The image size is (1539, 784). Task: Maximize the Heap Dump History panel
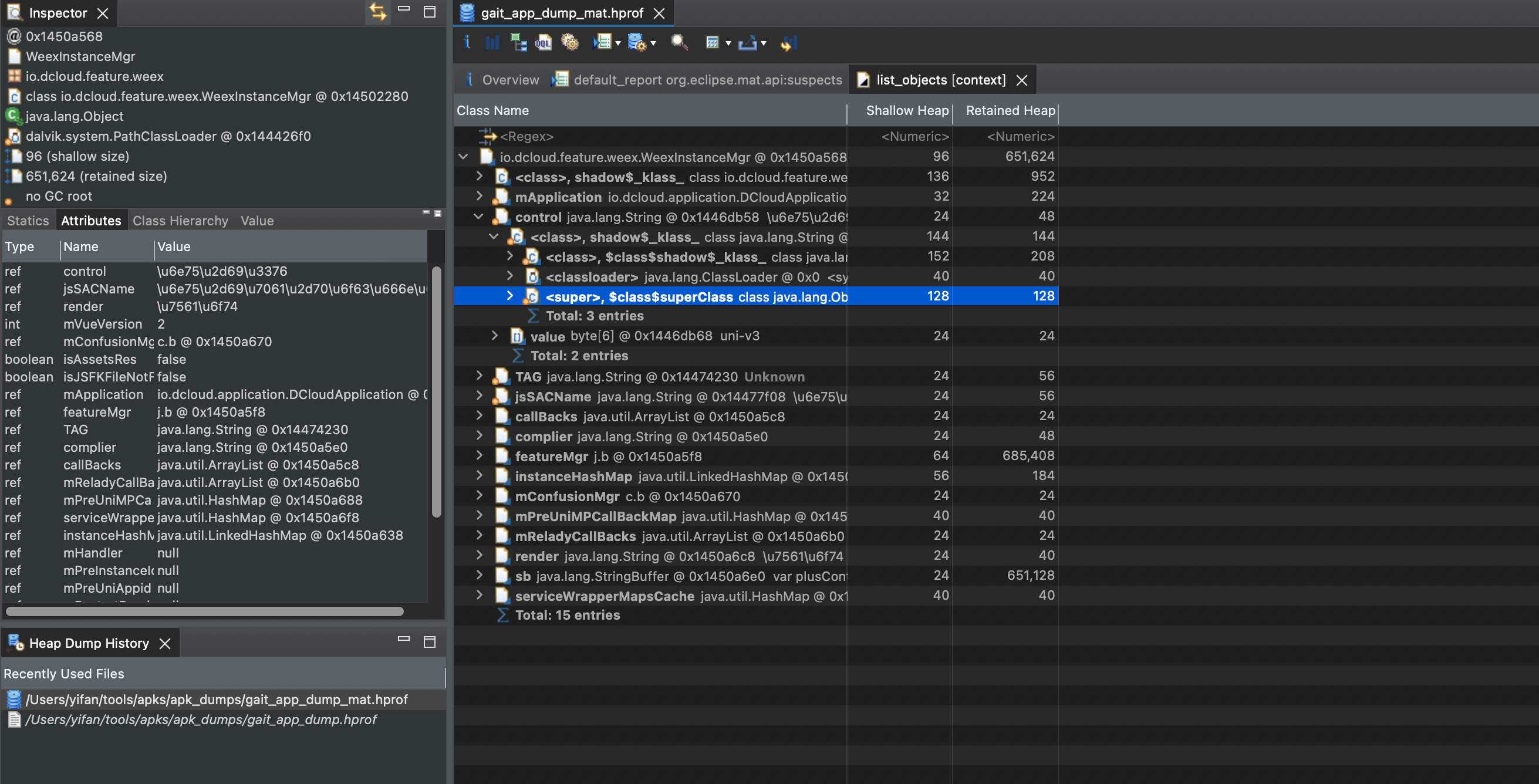click(x=430, y=642)
